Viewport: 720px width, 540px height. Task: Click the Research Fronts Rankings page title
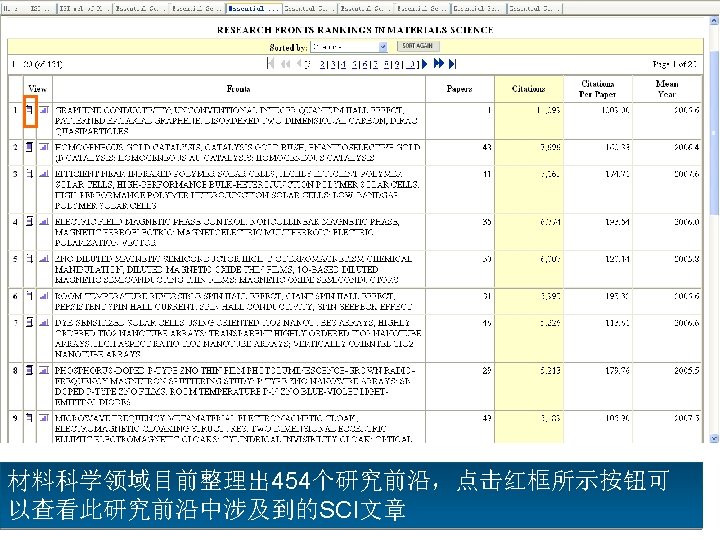tap(355, 30)
